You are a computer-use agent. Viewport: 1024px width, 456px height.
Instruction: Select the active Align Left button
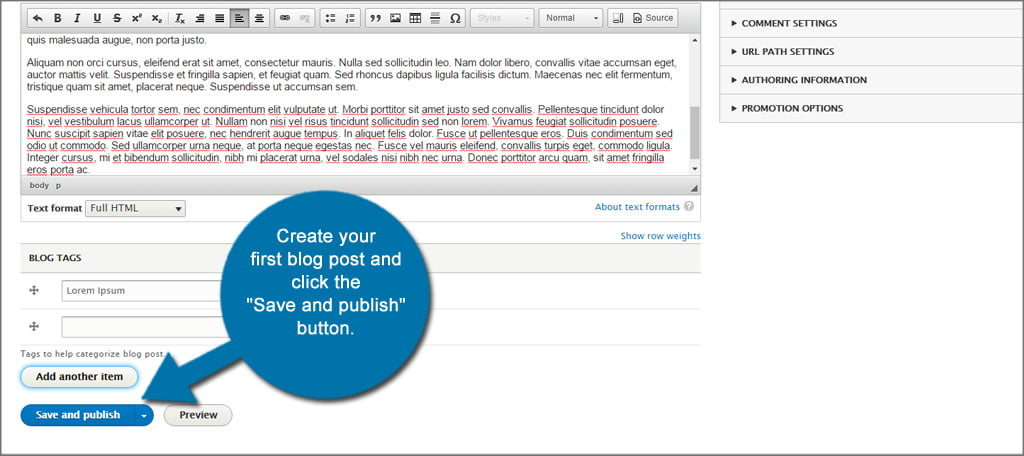pyautogui.click(x=240, y=18)
